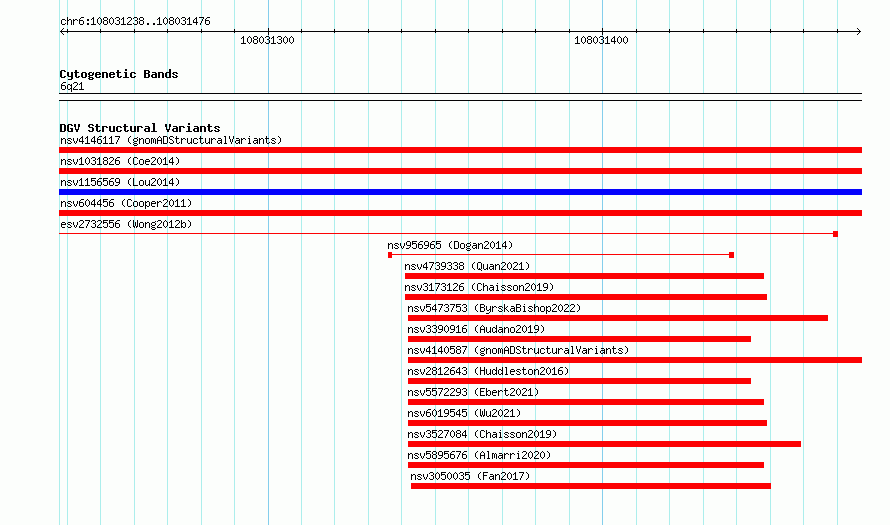890x525 pixels.
Task: Click the red bar under nsv4140587
Action: (x=635, y=360)
